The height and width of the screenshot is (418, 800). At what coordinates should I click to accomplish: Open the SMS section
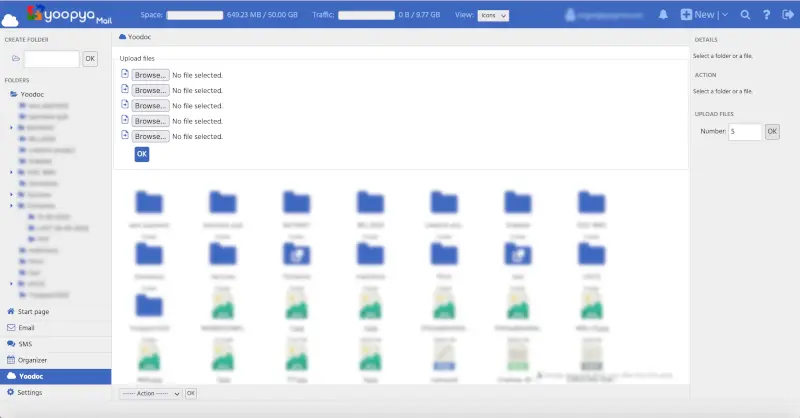click(x=25, y=344)
